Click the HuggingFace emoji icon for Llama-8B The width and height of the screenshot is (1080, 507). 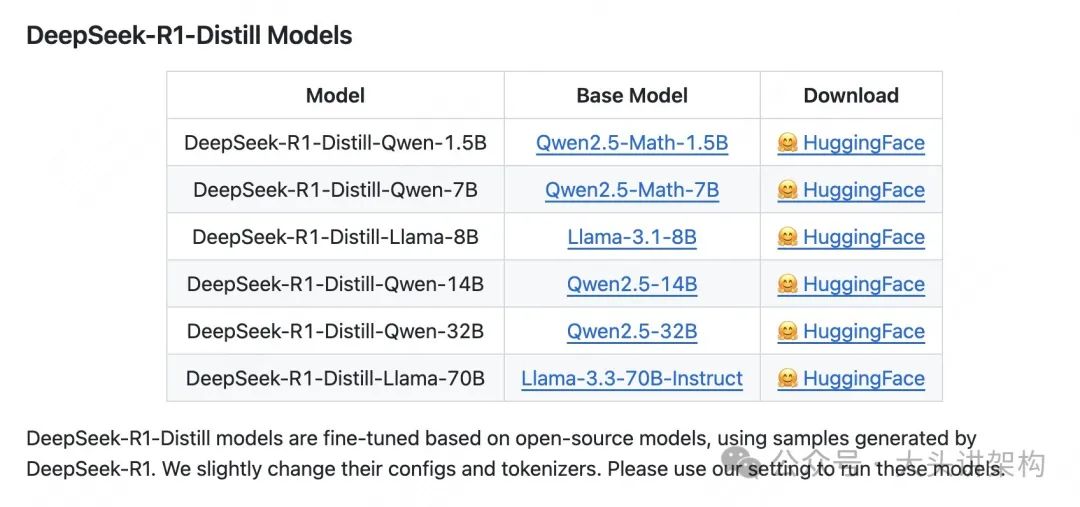[x=788, y=237]
